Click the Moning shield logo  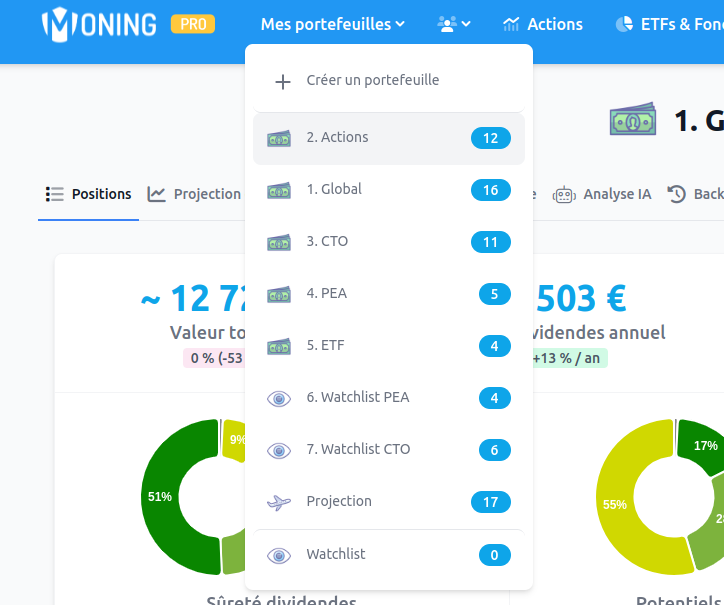pos(59,24)
